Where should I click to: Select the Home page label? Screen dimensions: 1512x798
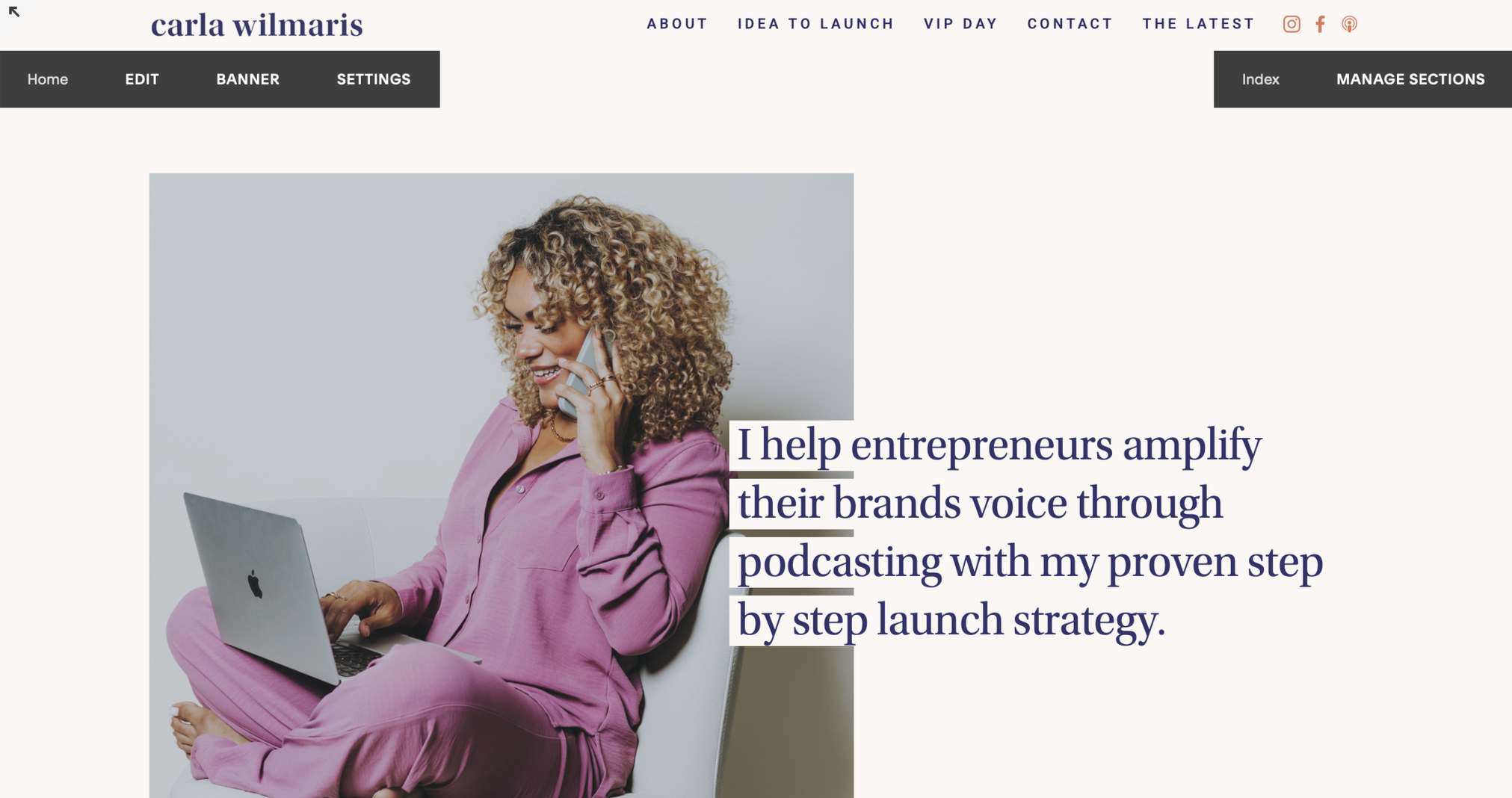(x=48, y=79)
